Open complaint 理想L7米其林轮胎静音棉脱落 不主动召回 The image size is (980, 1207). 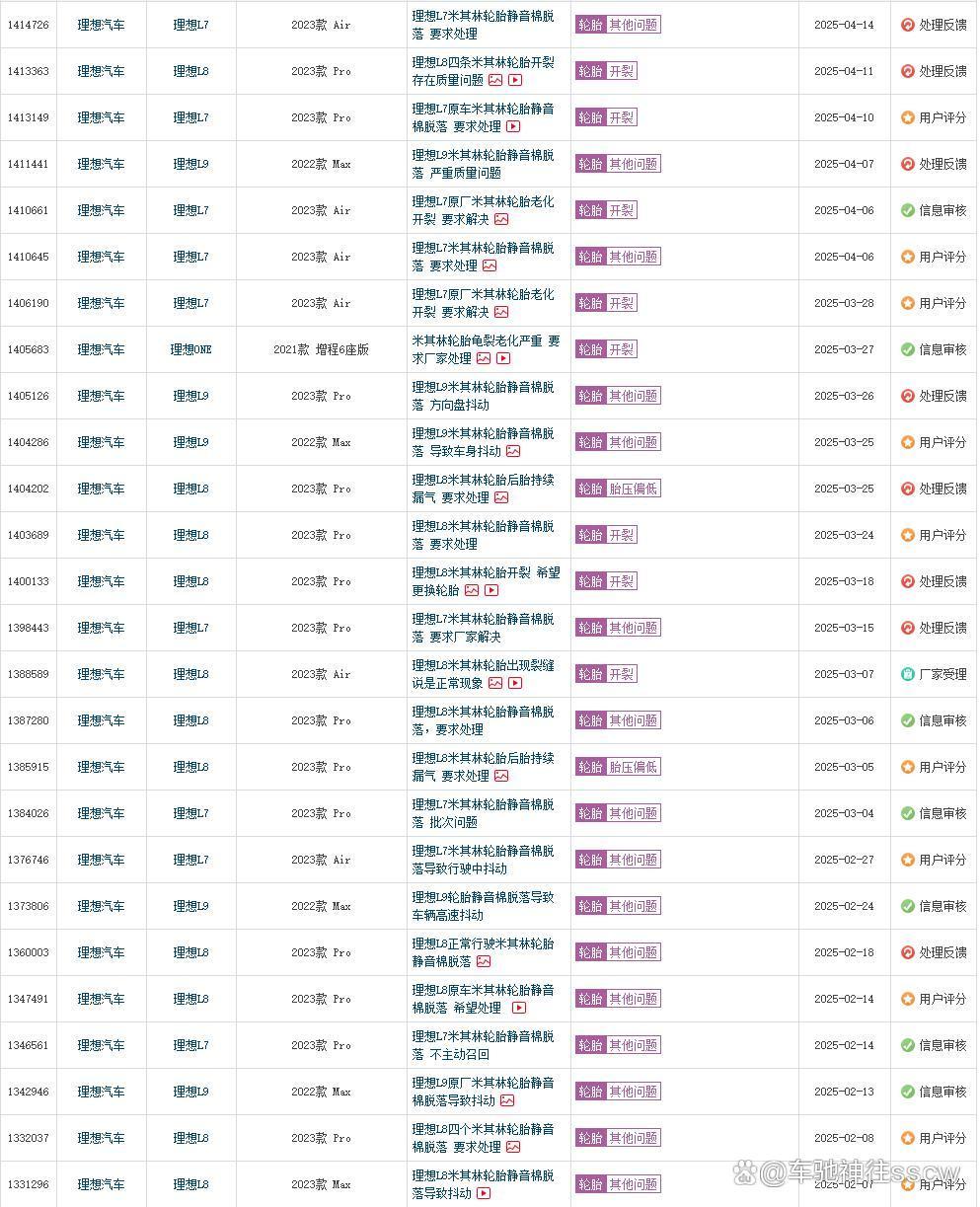coord(483,1045)
